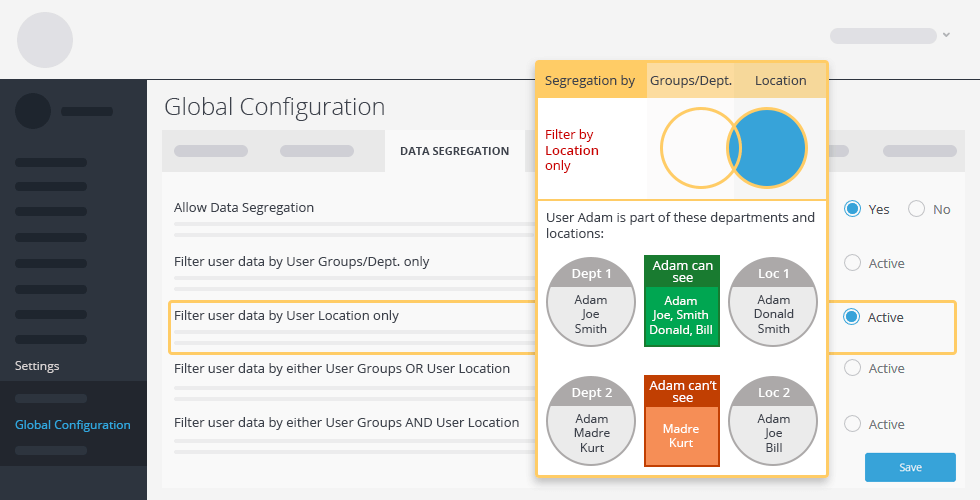Click the Save button

tap(910, 467)
